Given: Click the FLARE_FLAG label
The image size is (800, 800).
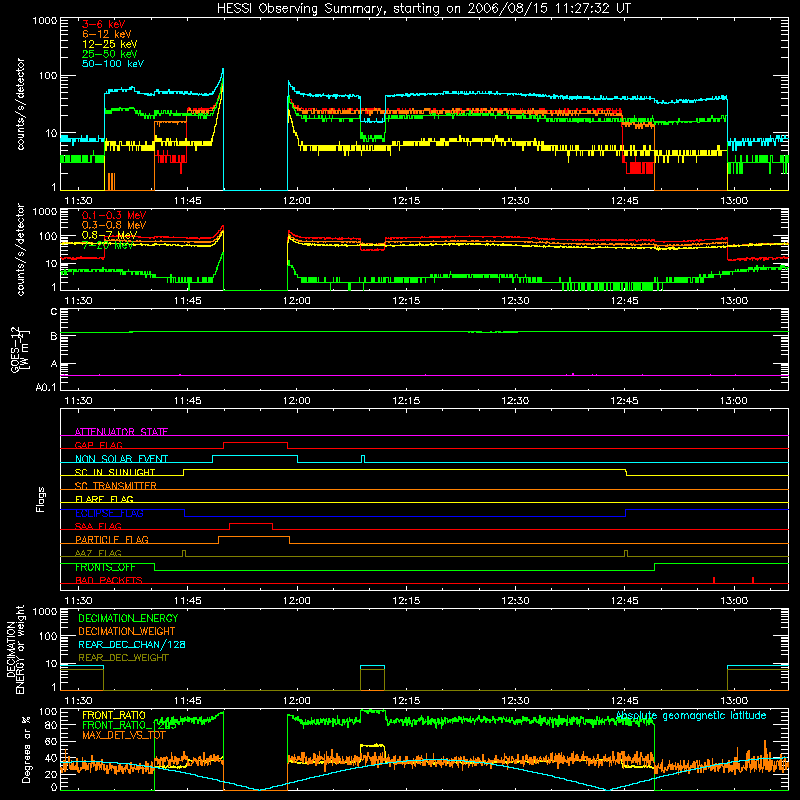Looking at the screenshot, I should pyautogui.click(x=104, y=499).
